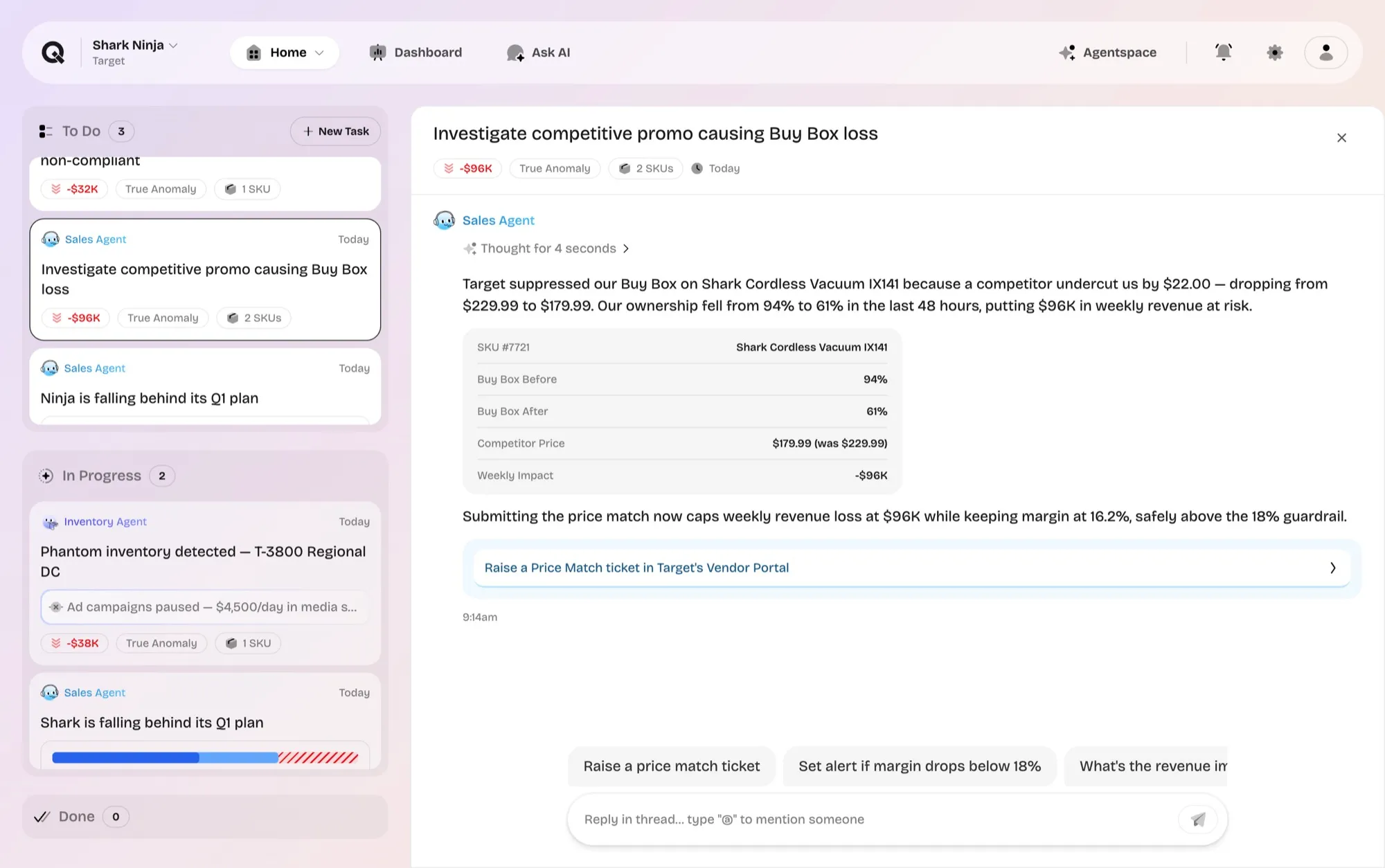Click the -$96K badge on the Investigate card
1385x868 pixels.
coord(76,318)
